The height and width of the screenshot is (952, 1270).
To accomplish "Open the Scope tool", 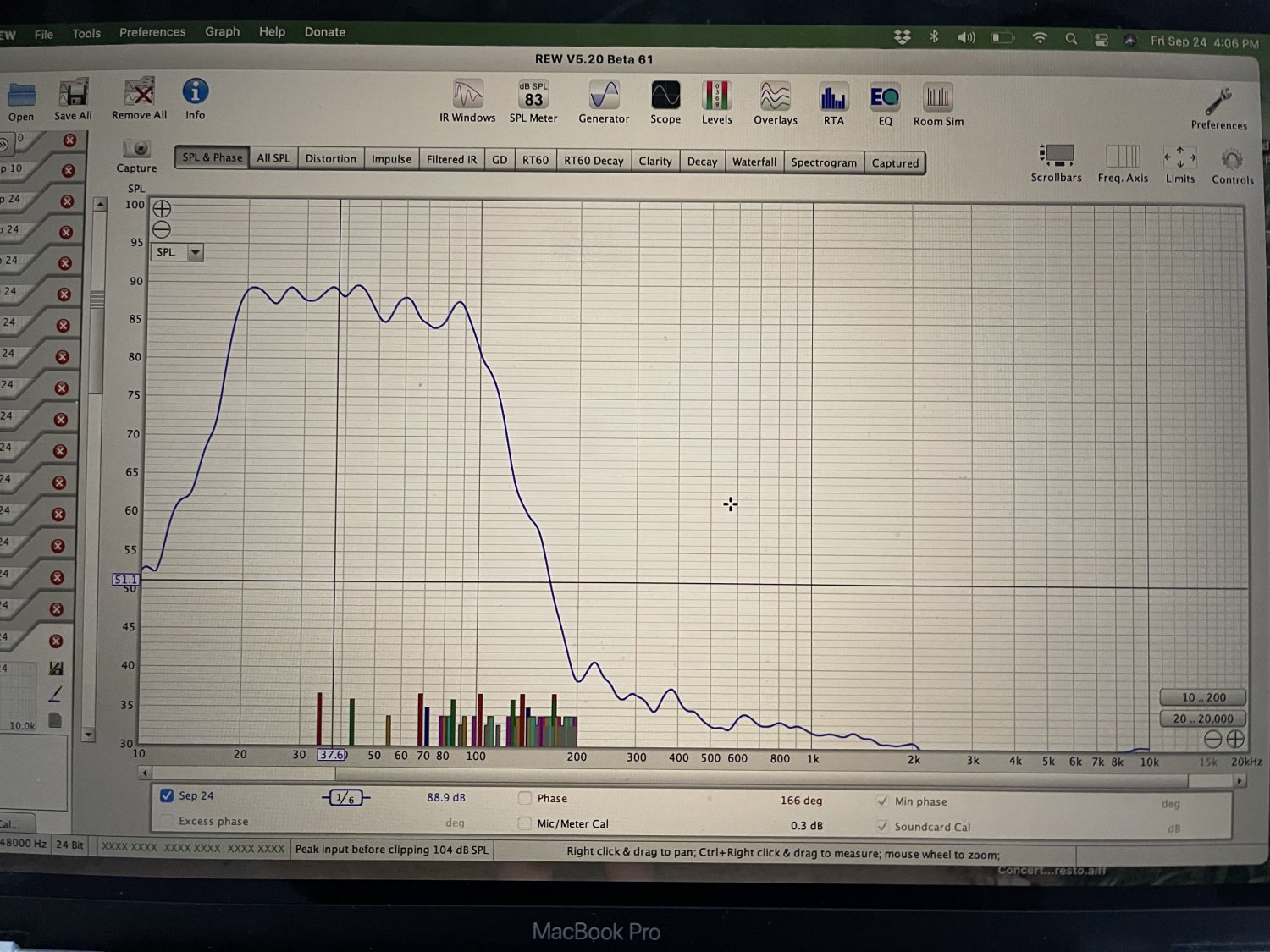I will (x=665, y=96).
